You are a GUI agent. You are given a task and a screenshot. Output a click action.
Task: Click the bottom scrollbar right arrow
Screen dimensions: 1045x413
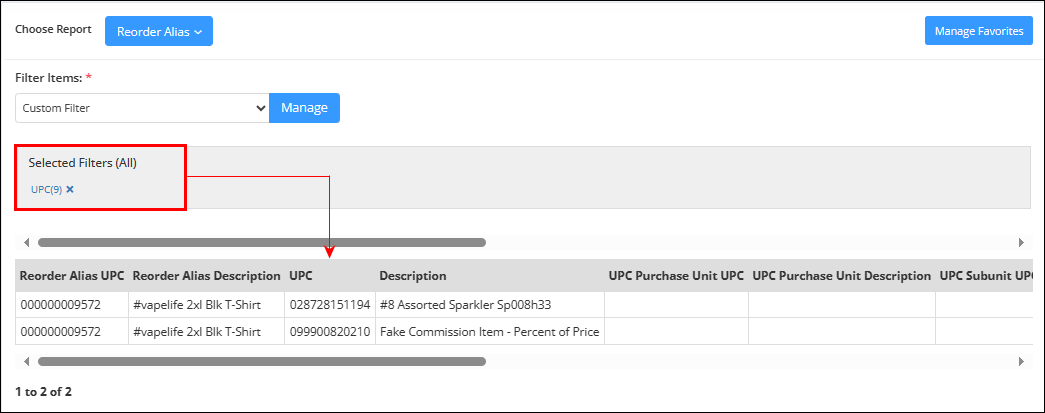tap(1021, 362)
